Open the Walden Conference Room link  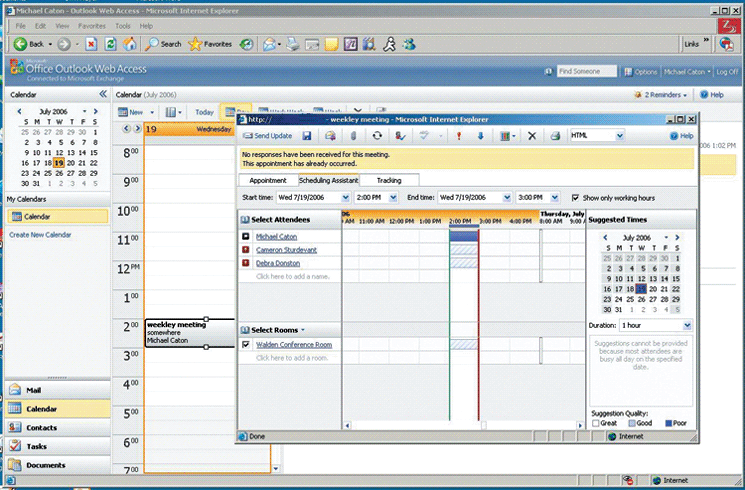tap(294, 345)
